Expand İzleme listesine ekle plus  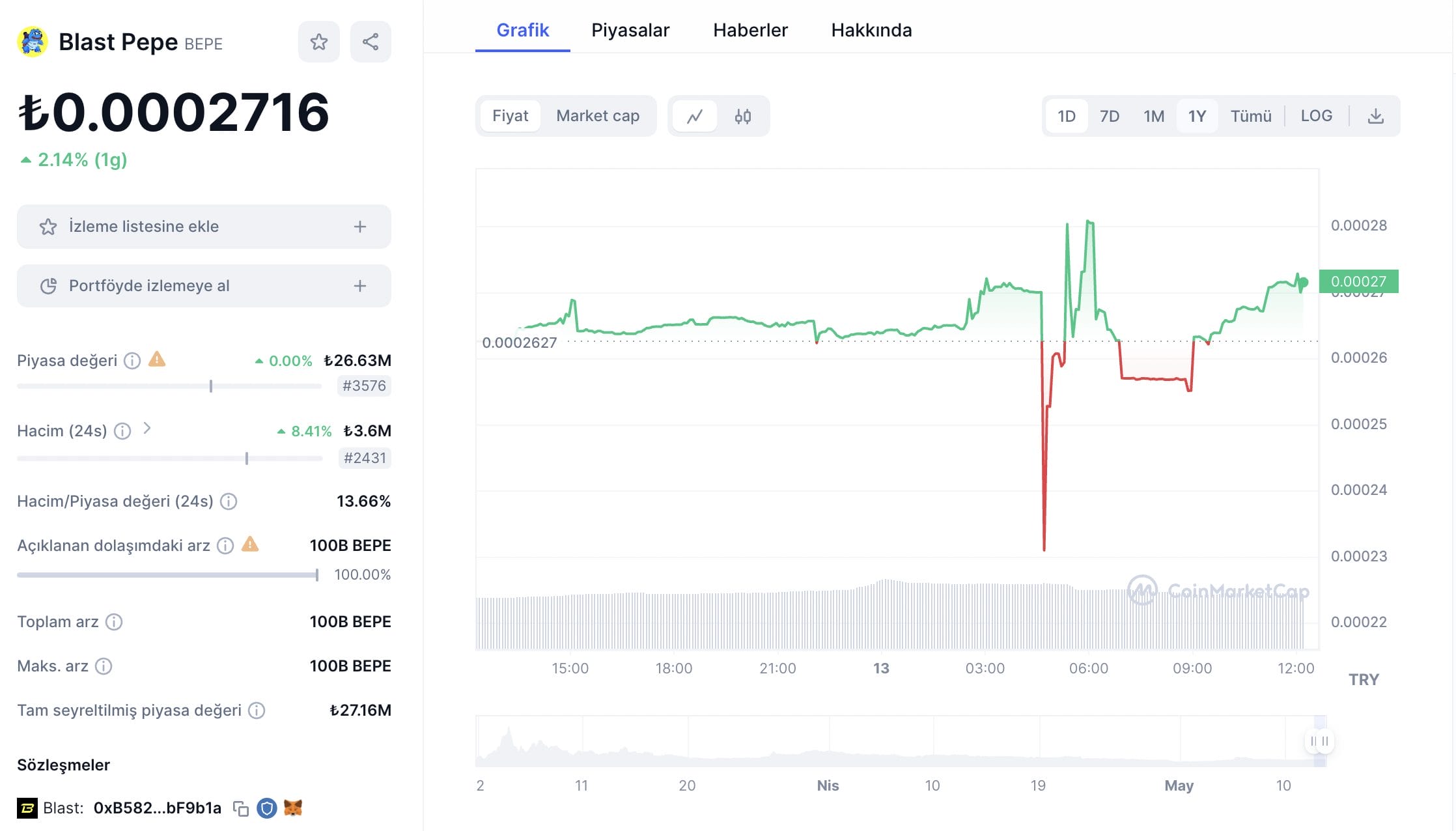pyautogui.click(x=360, y=227)
